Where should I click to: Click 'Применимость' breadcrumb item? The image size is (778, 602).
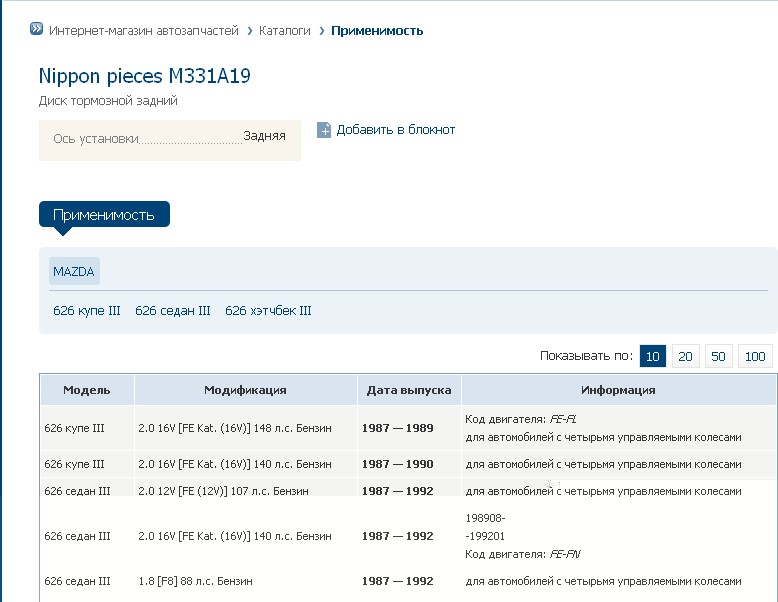377,31
